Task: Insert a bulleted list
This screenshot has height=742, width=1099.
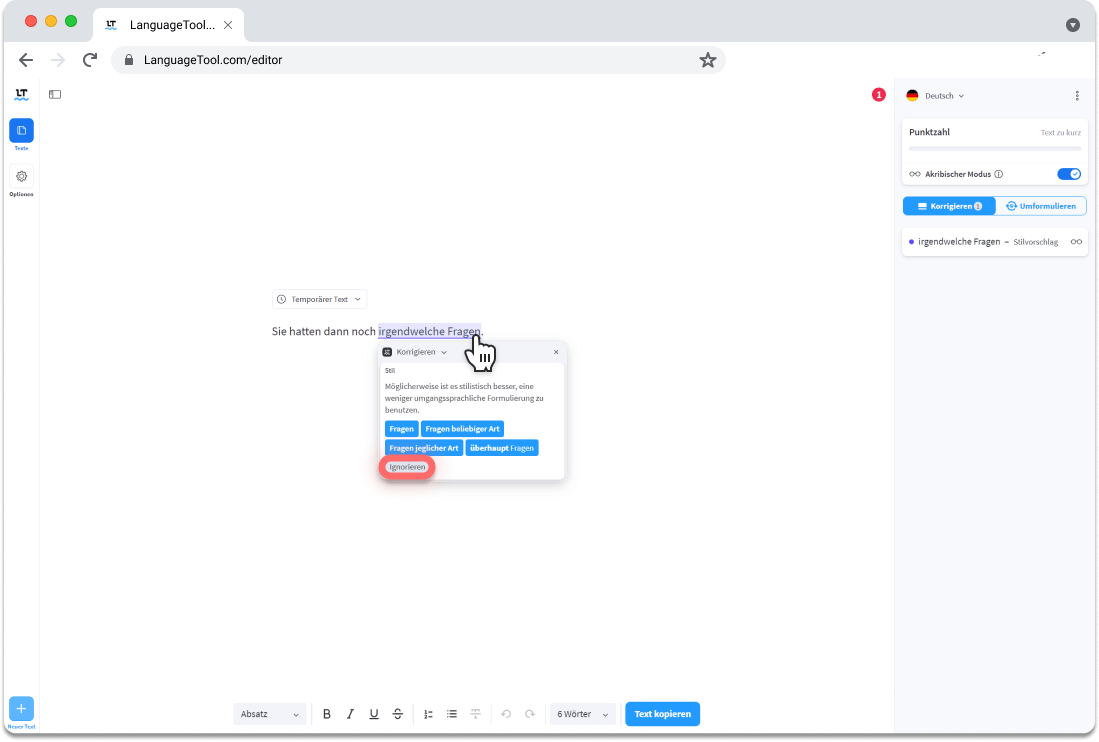Action: tap(452, 714)
